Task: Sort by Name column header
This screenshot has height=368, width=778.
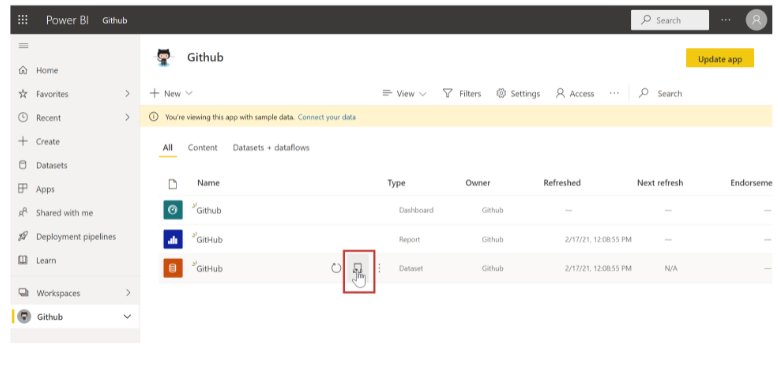Action: pyautogui.click(x=208, y=183)
